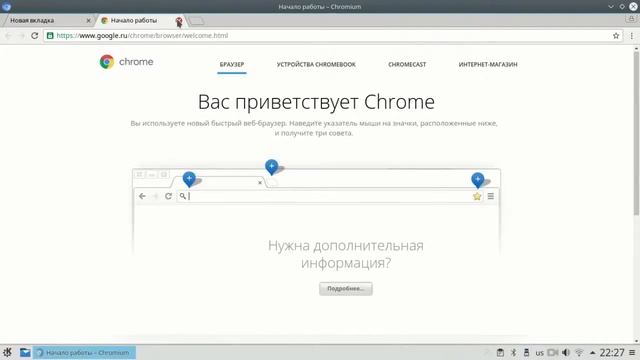This screenshot has width=640, height=360.
Task: Open the KDE application launcher
Action: point(7,352)
